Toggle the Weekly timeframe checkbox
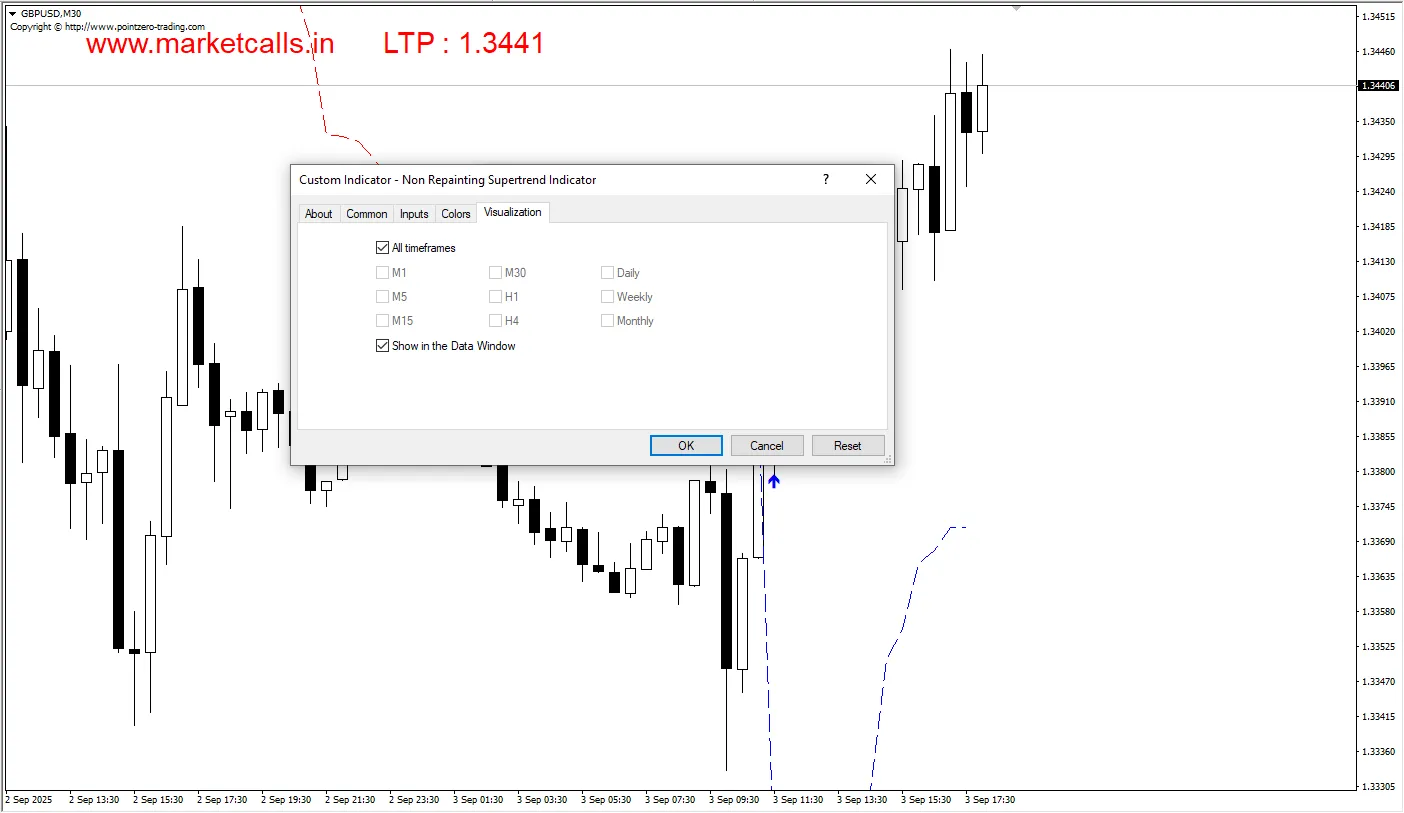Image resolution: width=1404 pixels, height=813 pixels. pyautogui.click(x=607, y=296)
